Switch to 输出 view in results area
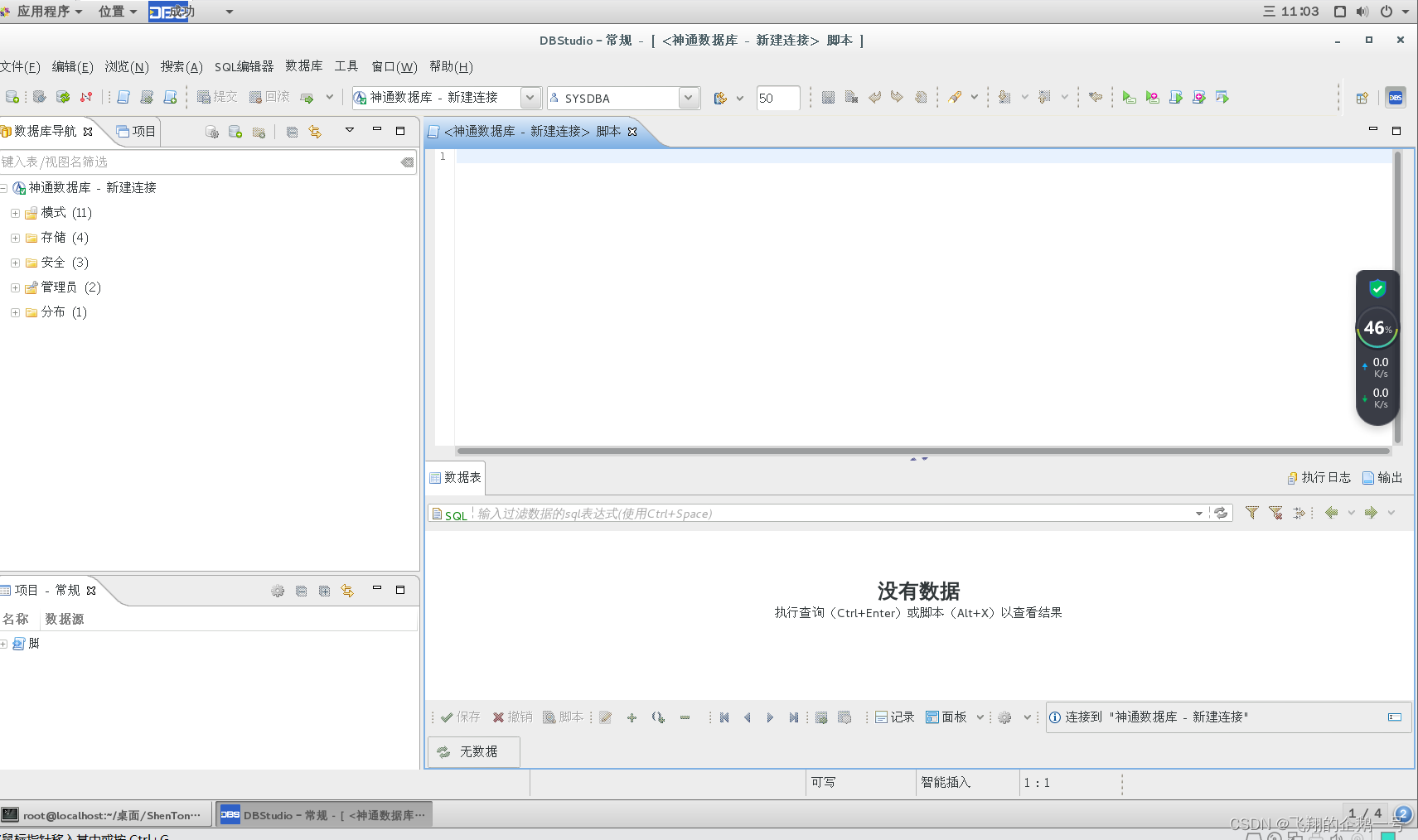 (x=1382, y=477)
